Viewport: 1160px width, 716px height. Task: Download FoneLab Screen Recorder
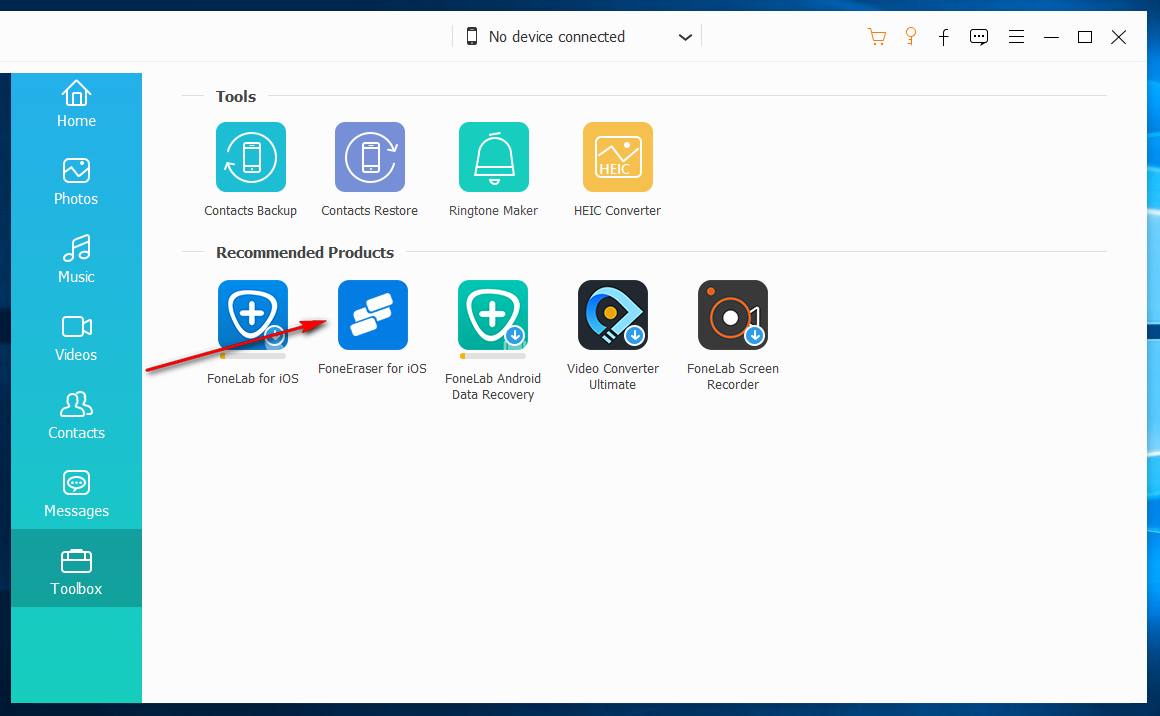tap(733, 315)
